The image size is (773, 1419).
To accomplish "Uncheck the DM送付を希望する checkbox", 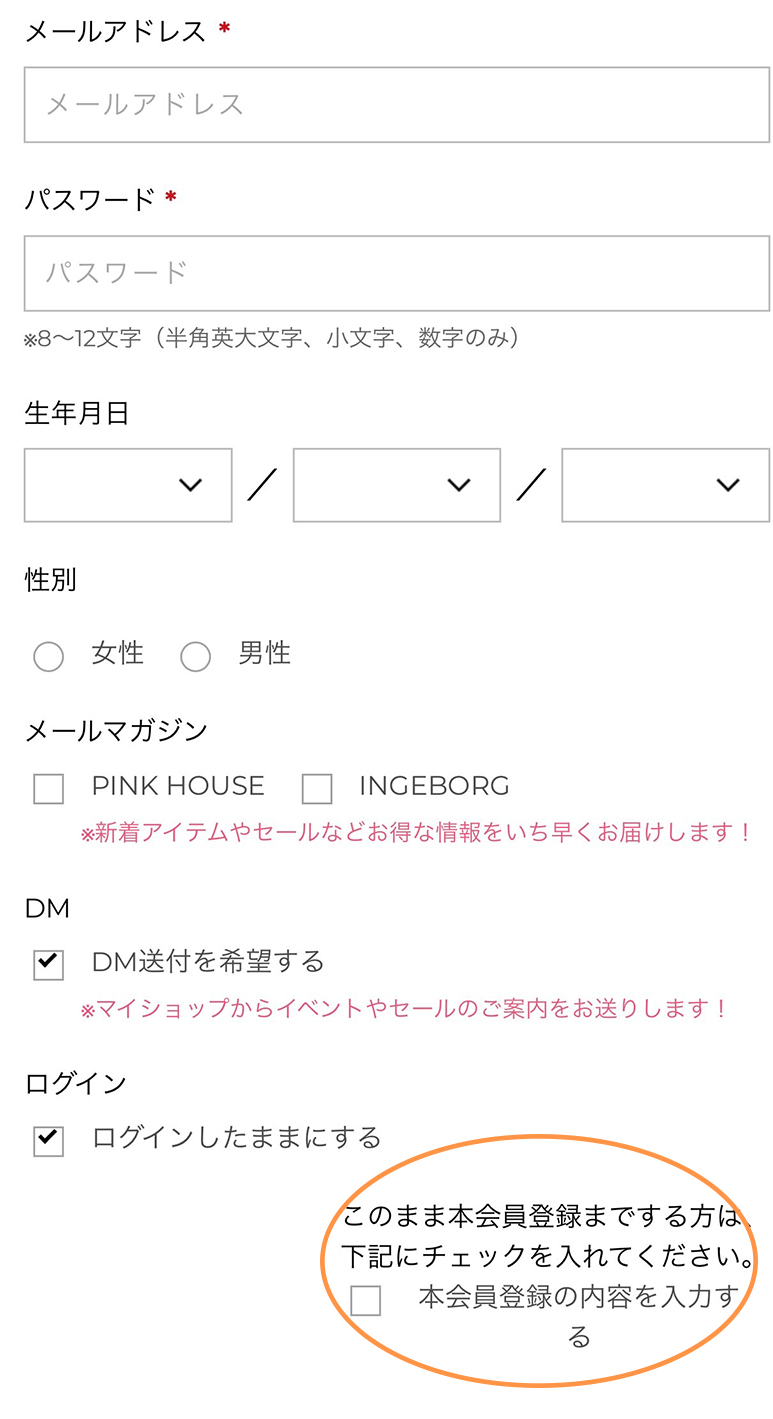I will pos(48,965).
